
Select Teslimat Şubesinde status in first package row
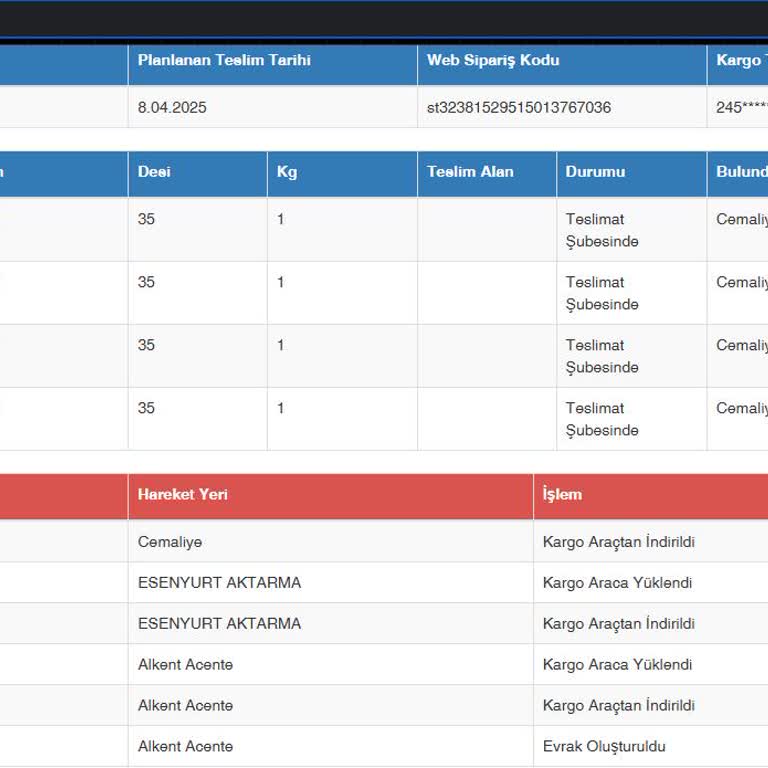602,230
